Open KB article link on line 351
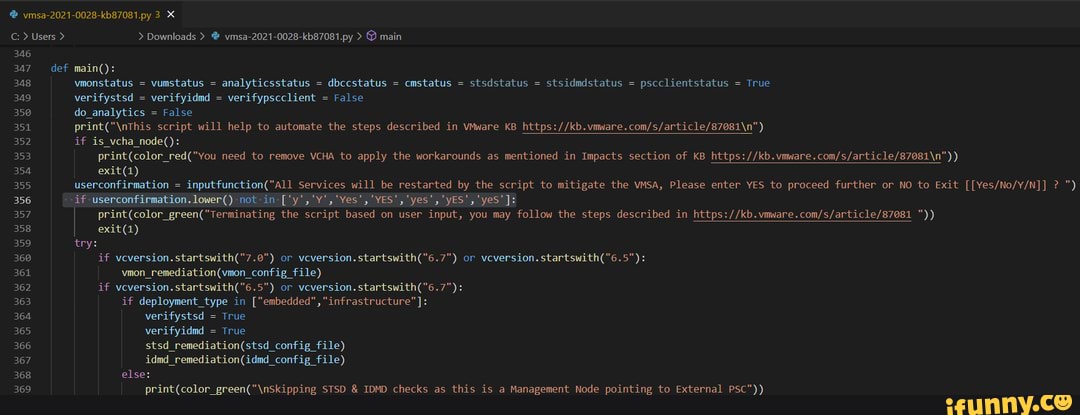Screen dimensions: 1080x415 [x=641, y=127]
